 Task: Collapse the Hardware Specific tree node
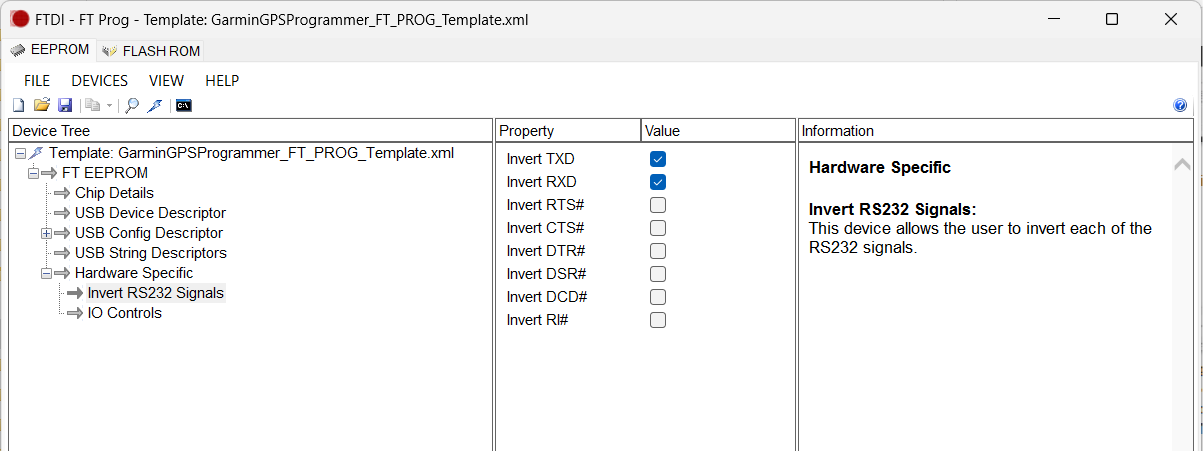click(46, 273)
